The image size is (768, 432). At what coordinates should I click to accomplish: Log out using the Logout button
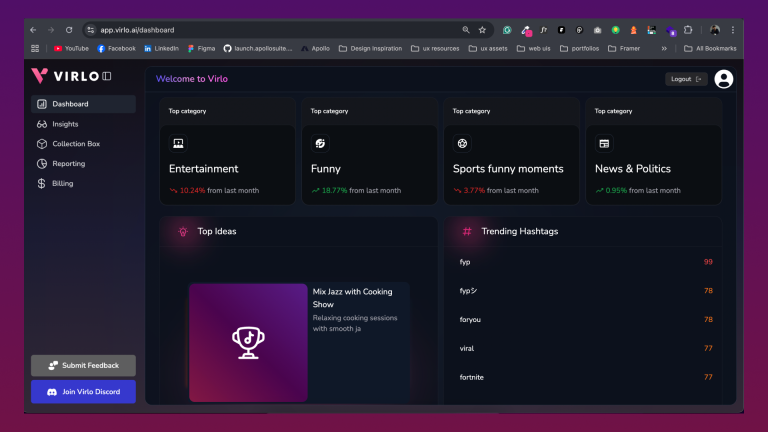(686, 79)
